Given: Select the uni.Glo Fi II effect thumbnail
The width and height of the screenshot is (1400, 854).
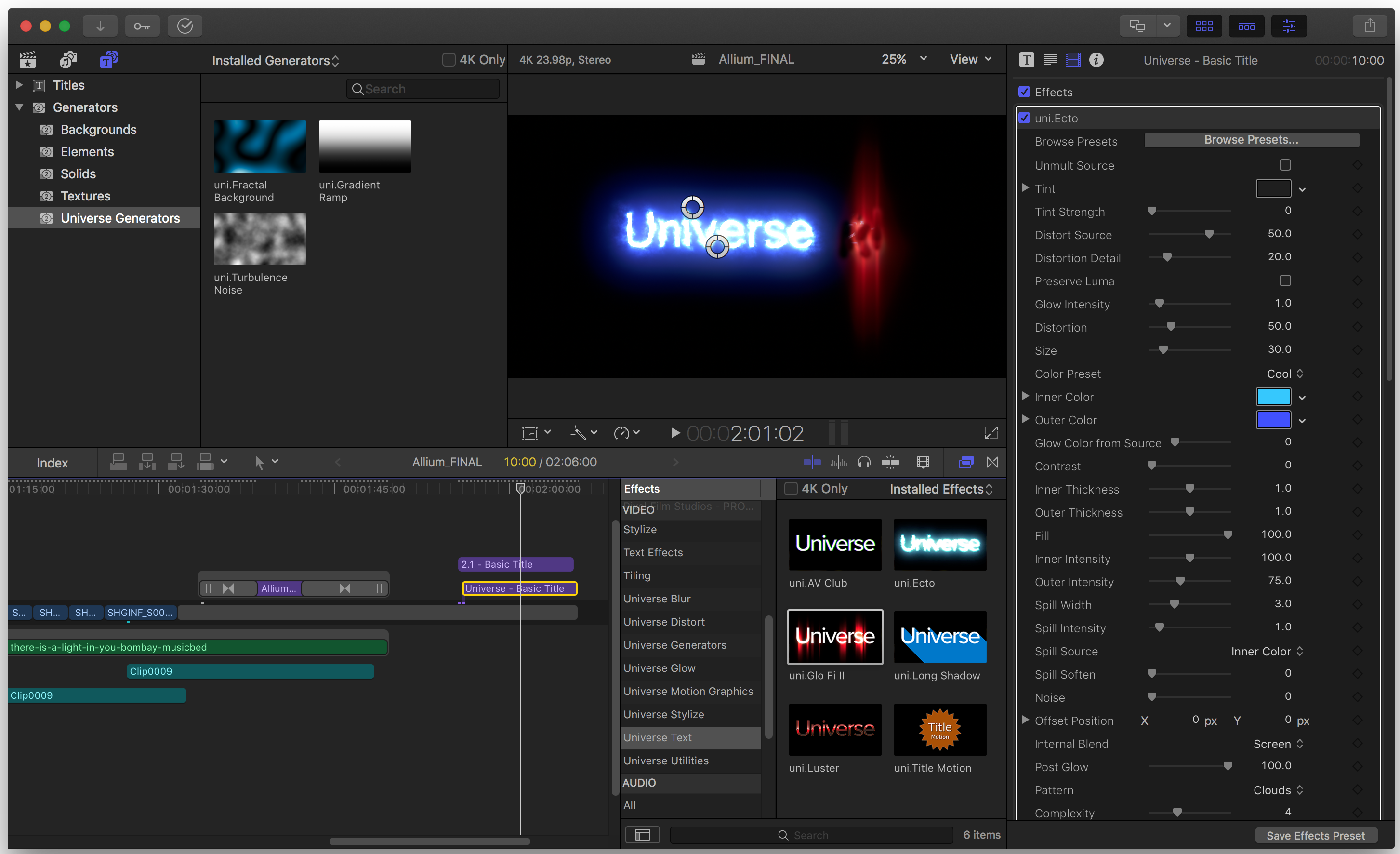Looking at the screenshot, I should [835, 636].
